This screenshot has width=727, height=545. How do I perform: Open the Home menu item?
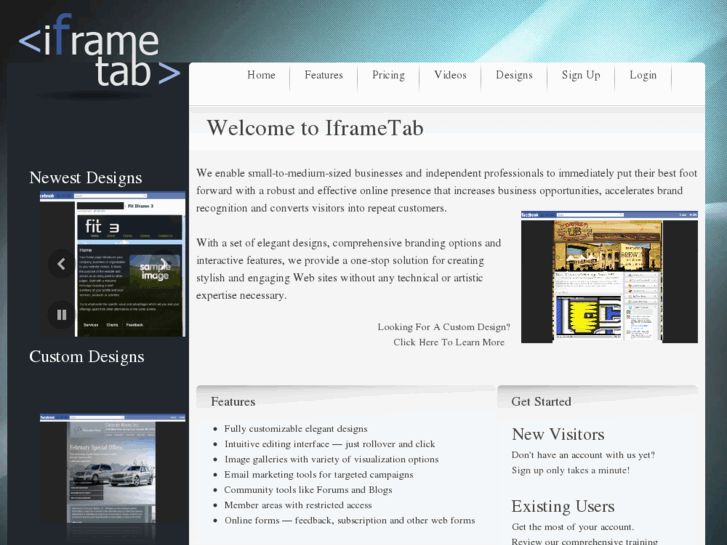(261, 75)
